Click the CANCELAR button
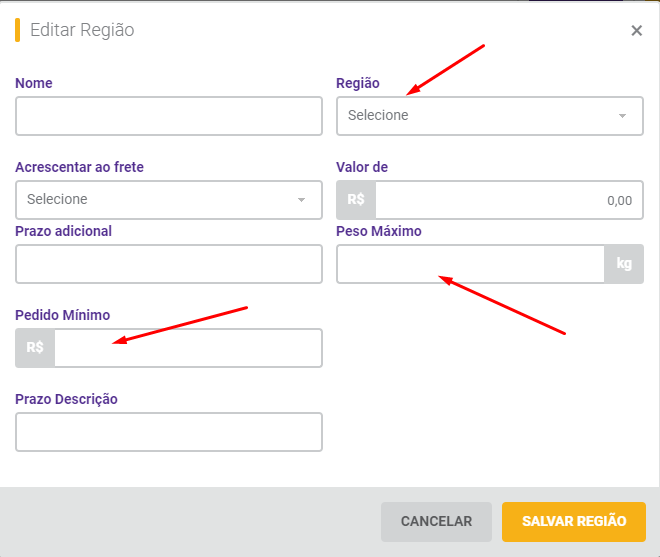The image size is (660, 557). 436,522
